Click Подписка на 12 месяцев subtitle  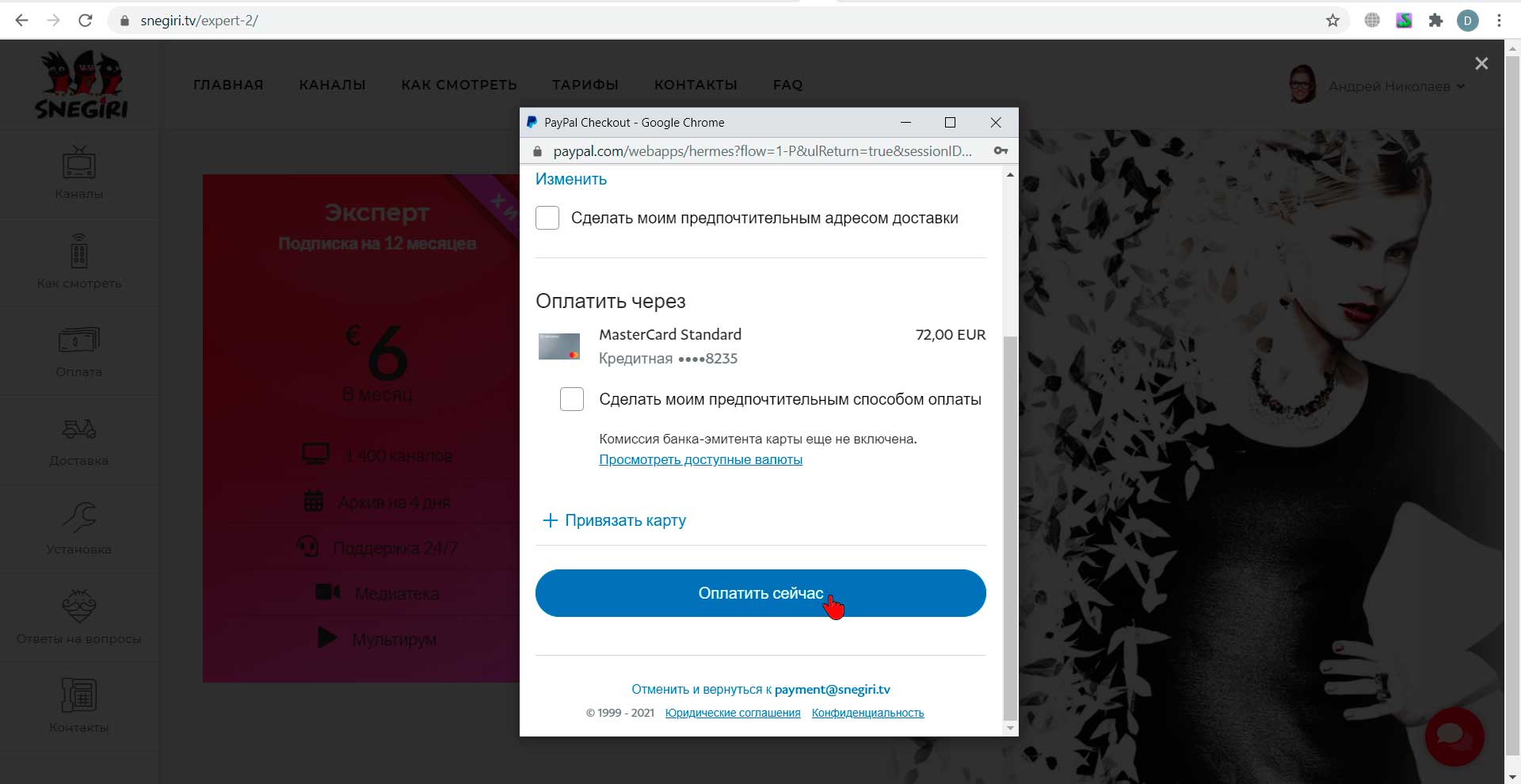pos(377,244)
